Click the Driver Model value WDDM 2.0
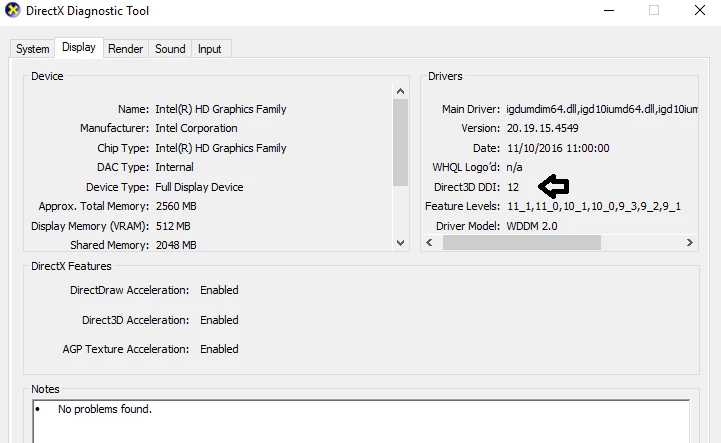Screen dimensions: 721x443 pos(532,226)
